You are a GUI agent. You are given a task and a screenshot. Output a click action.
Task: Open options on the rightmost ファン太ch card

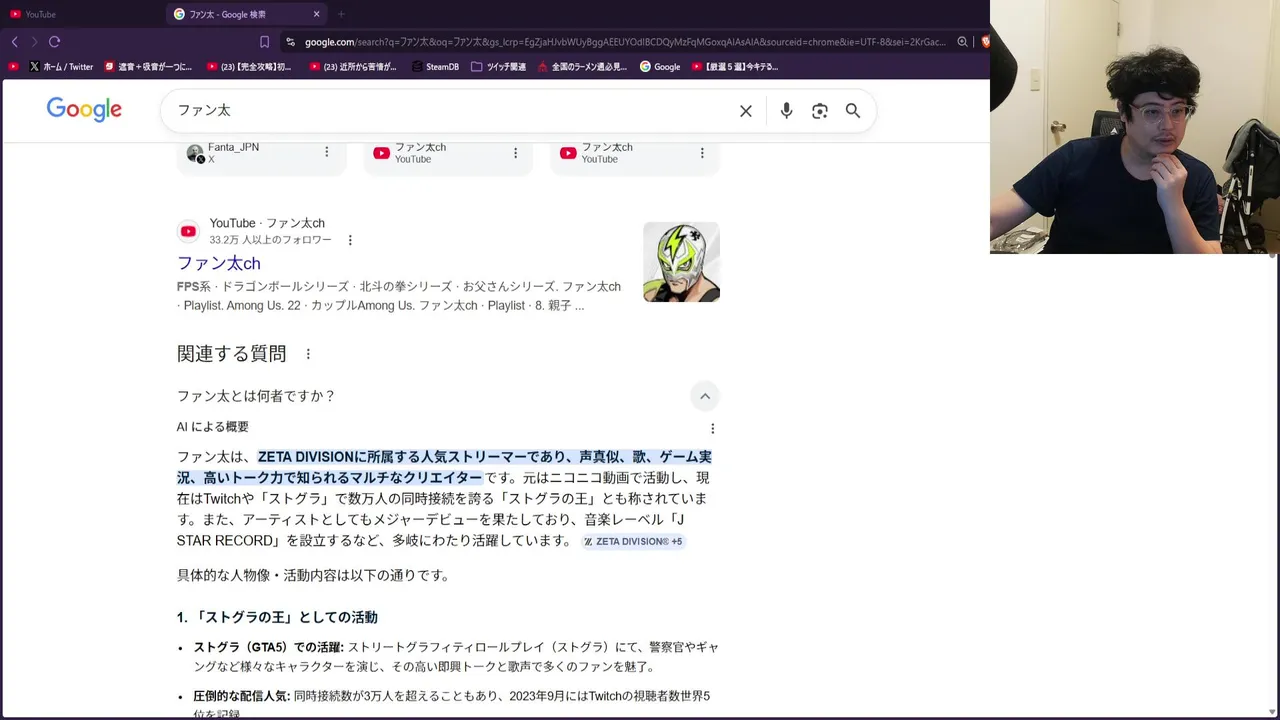(702, 153)
